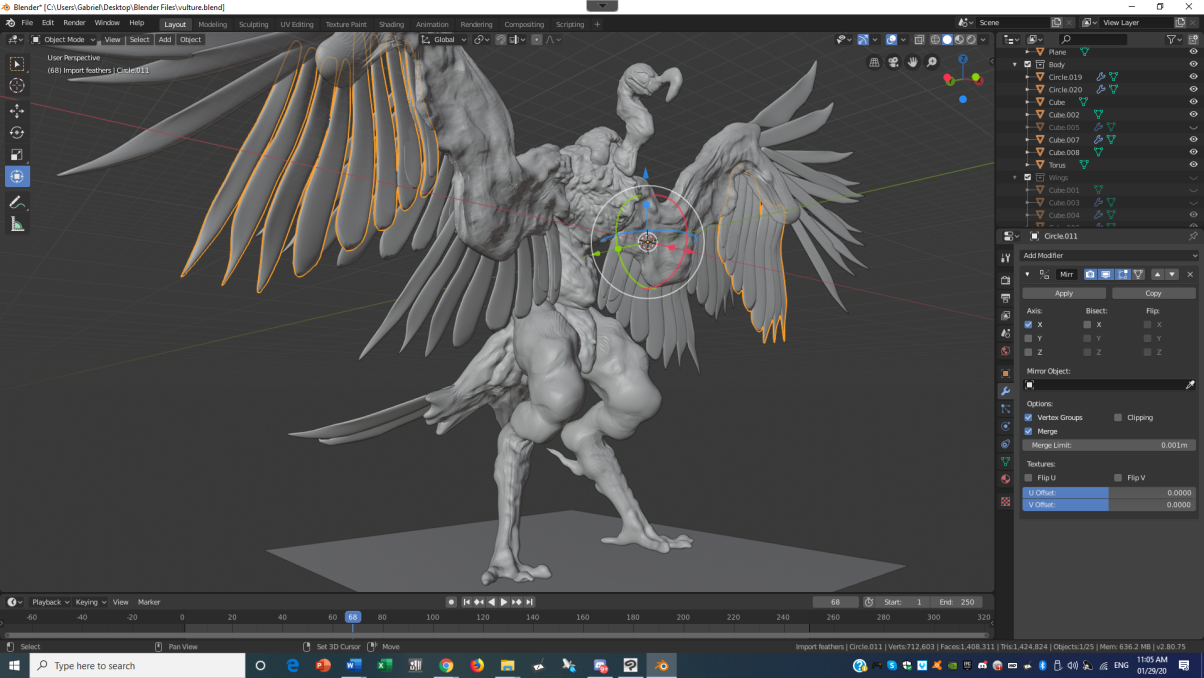
Task: Click the 3D Cursor tool
Action: [x=17, y=86]
